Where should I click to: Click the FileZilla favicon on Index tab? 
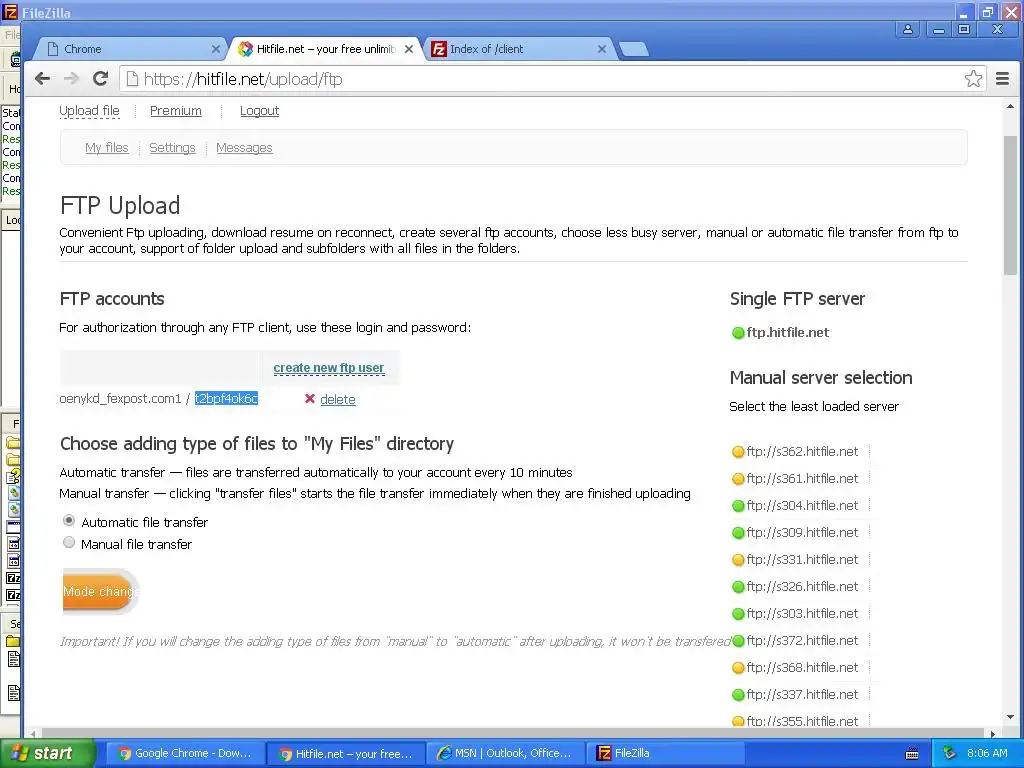click(439, 49)
